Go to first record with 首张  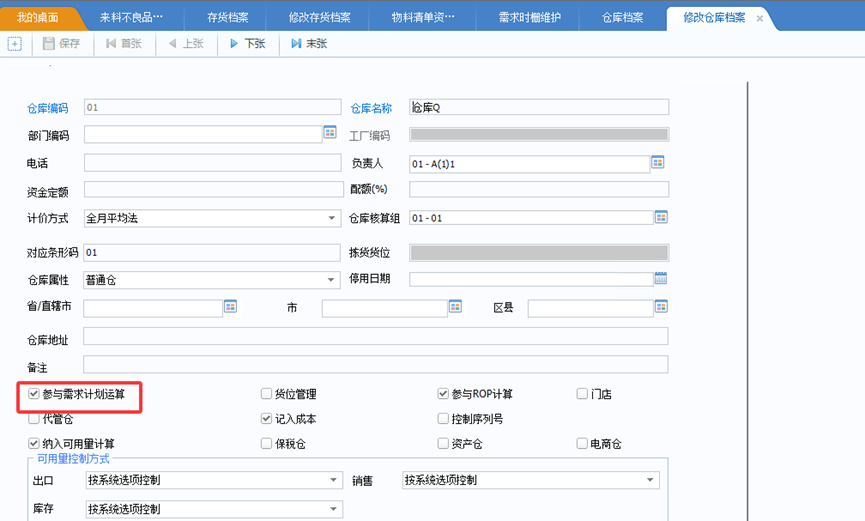(124, 44)
